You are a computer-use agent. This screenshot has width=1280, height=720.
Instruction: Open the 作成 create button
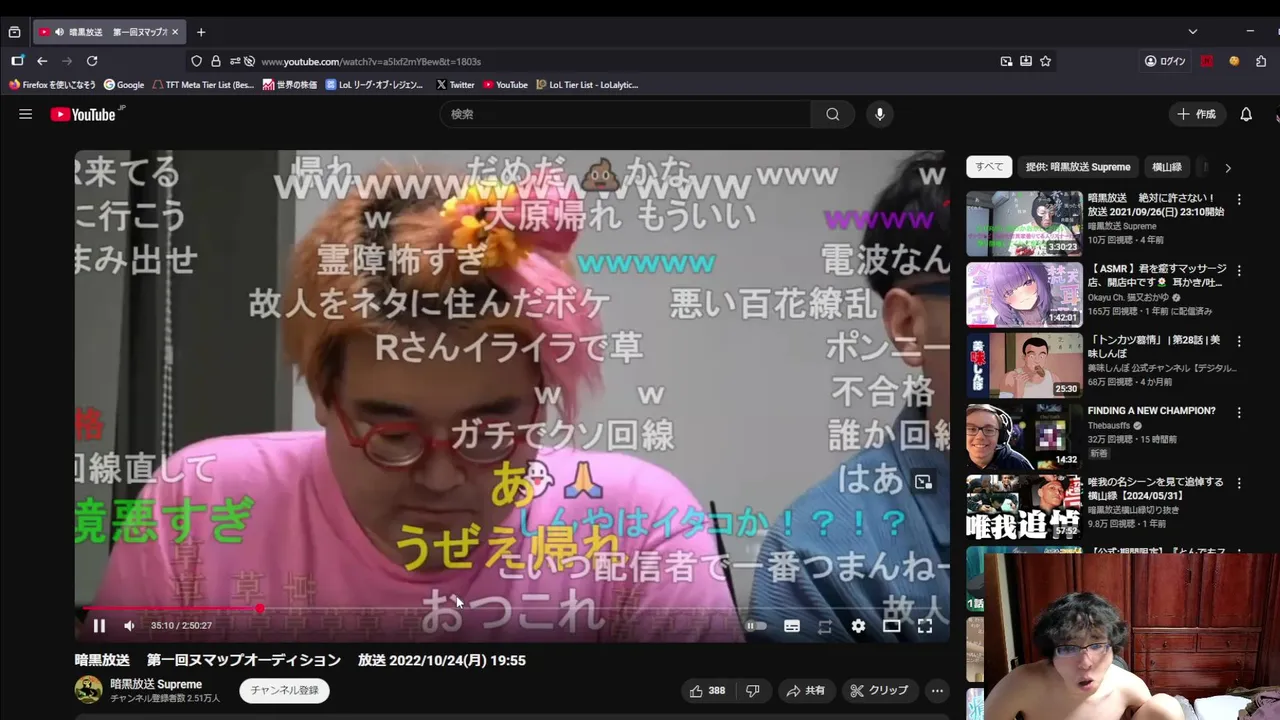click(x=1197, y=114)
